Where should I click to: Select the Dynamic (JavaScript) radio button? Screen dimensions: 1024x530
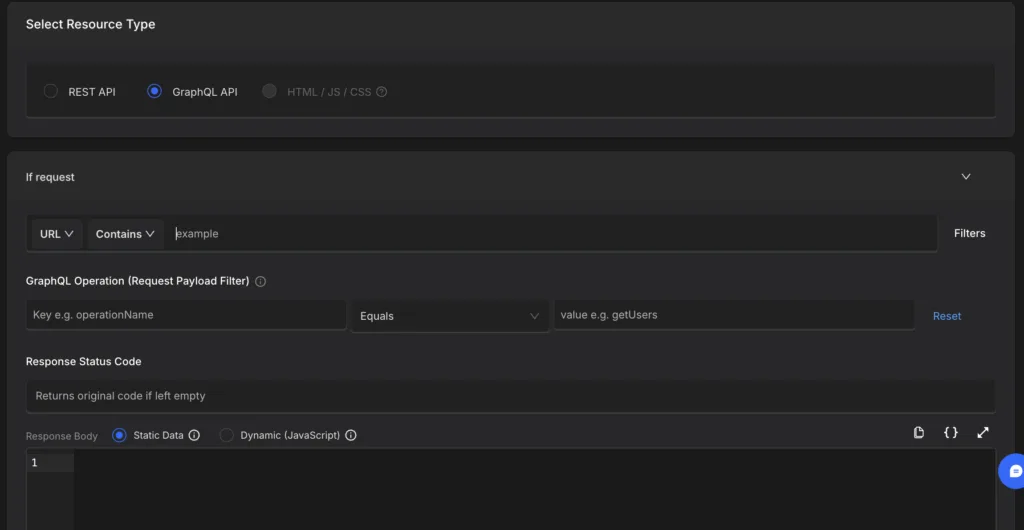pos(227,435)
